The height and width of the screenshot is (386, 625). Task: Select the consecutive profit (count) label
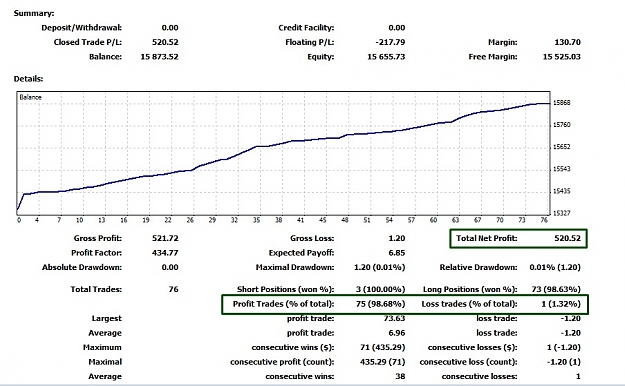click(282, 362)
